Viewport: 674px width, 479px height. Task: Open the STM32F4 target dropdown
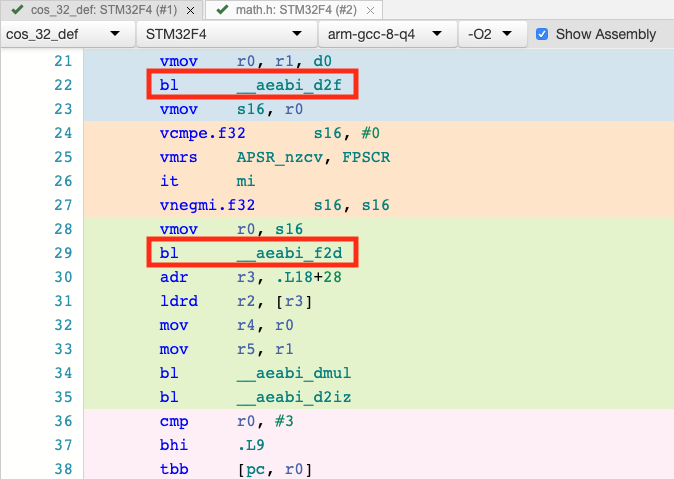pyautogui.click(x=226, y=34)
